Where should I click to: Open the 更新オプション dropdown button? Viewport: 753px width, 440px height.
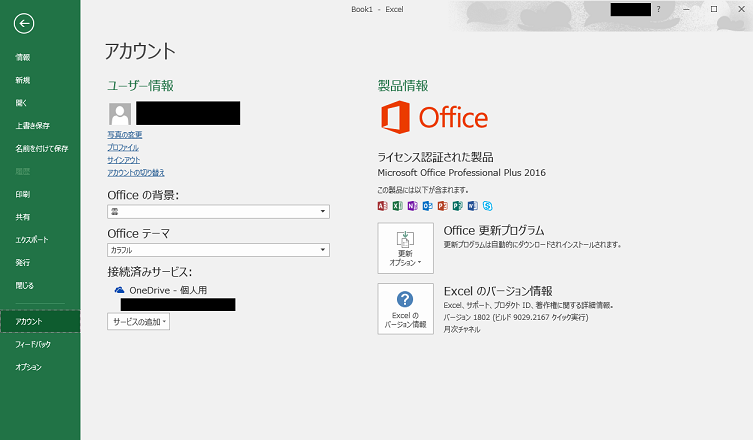[x=405, y=248]
